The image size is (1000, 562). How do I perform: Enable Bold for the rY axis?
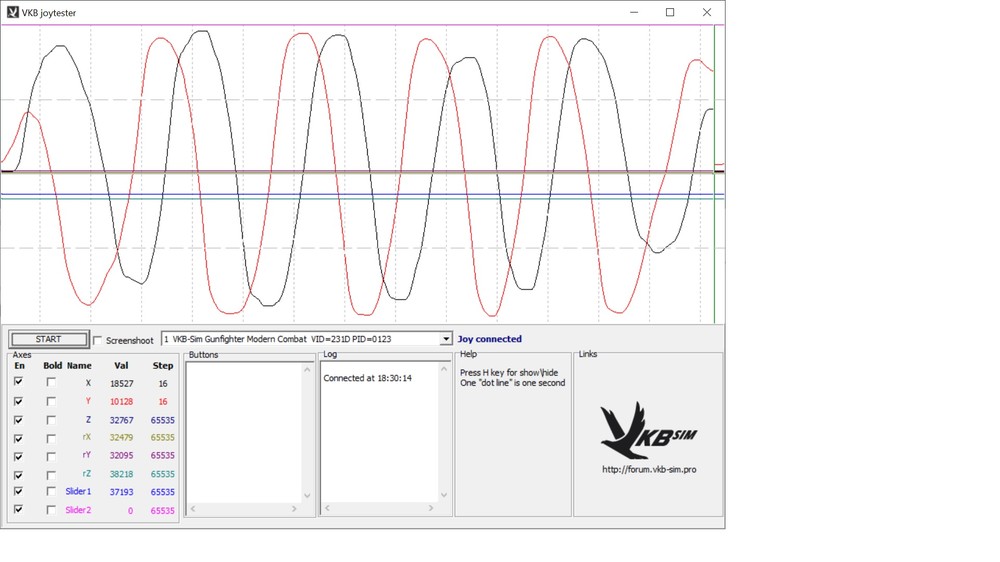pos(51,456)
